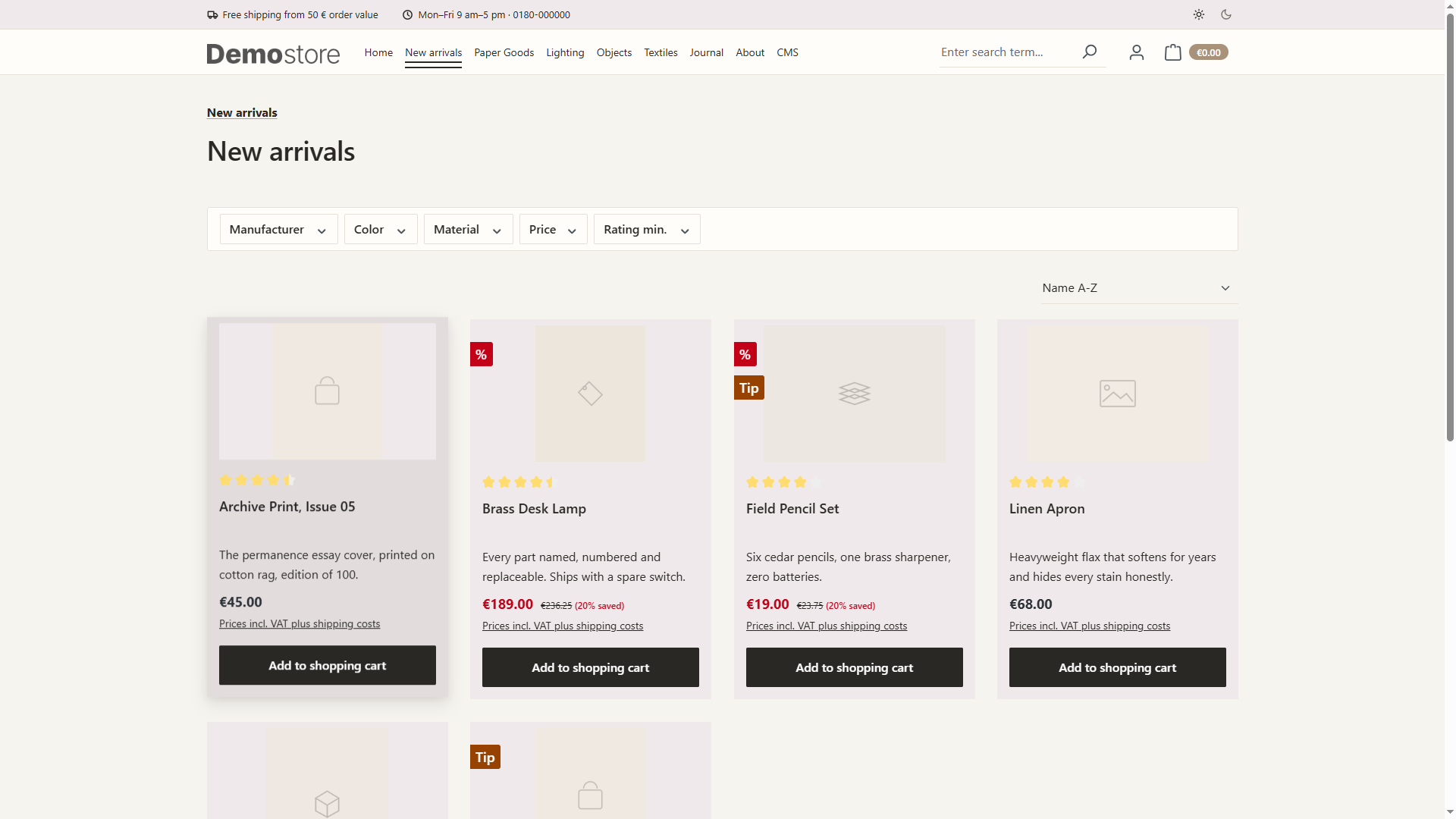Image resolution: width=1456 pixels, height=819 pixels.
Task: Click the New arrivals breadcrumb link
Action: click(242, 112)
